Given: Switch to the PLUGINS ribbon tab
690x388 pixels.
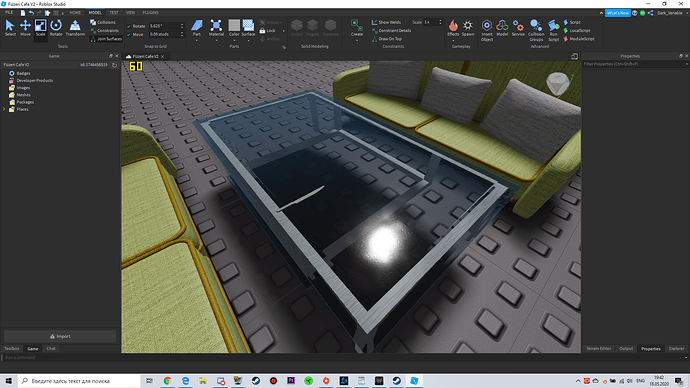Looking at the screenshot, I should click(x=150, y=13).
